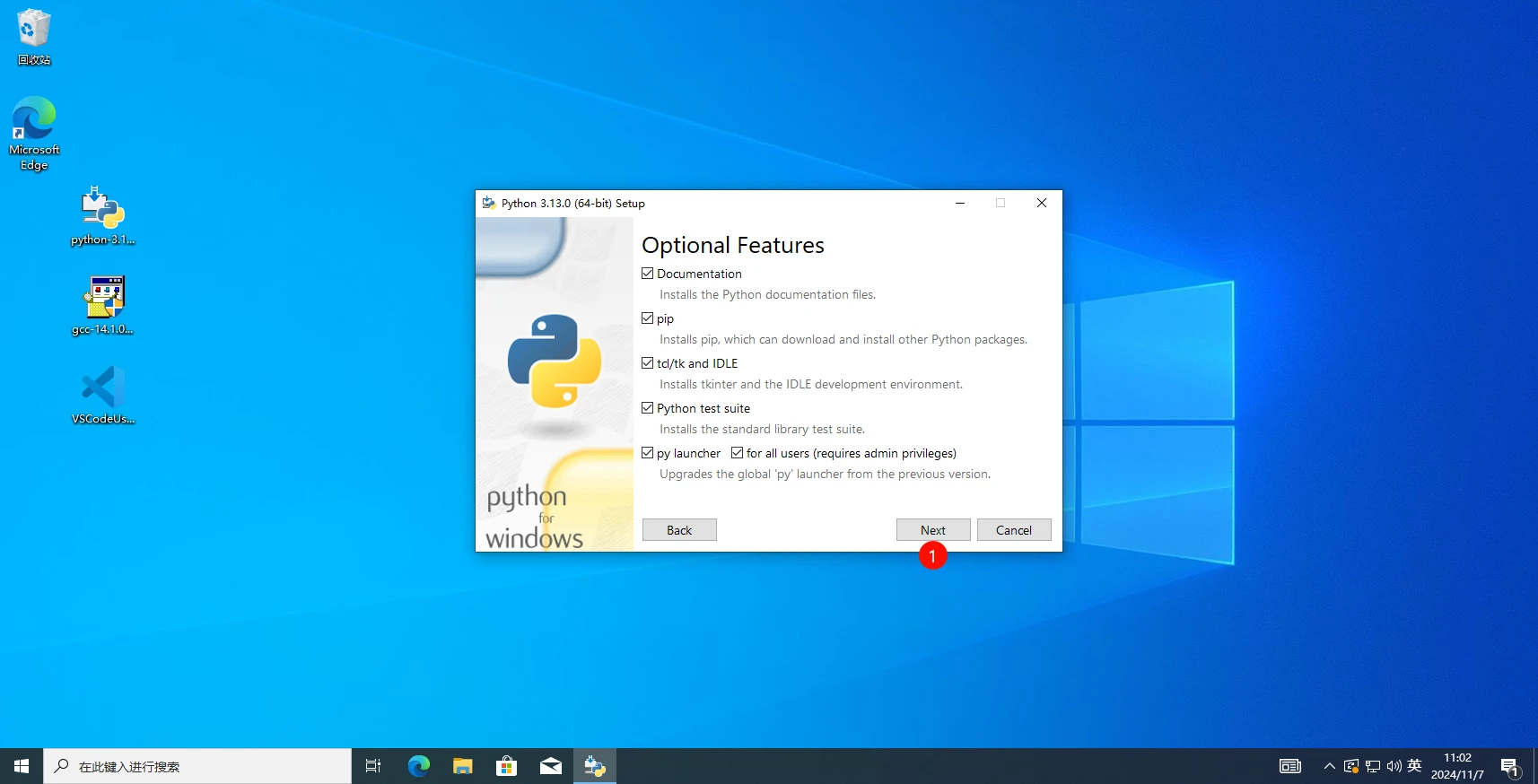Open the Mail app on taskbar
This screenshot has height=784, width=1538.
pos(551,766)
